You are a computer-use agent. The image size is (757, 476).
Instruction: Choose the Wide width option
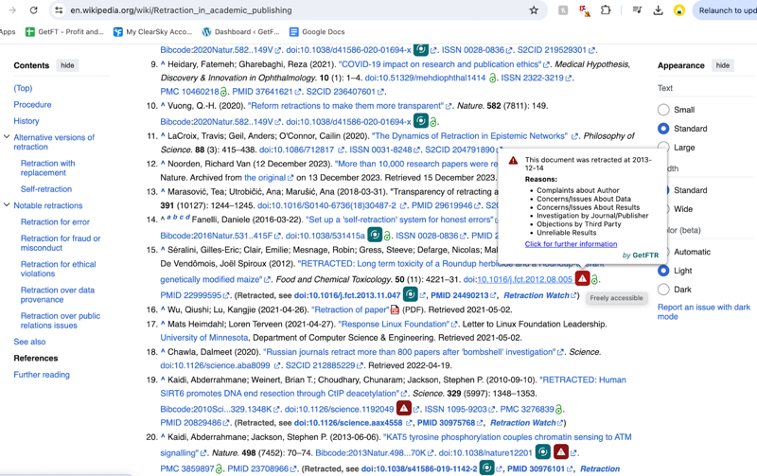[663, 209]
